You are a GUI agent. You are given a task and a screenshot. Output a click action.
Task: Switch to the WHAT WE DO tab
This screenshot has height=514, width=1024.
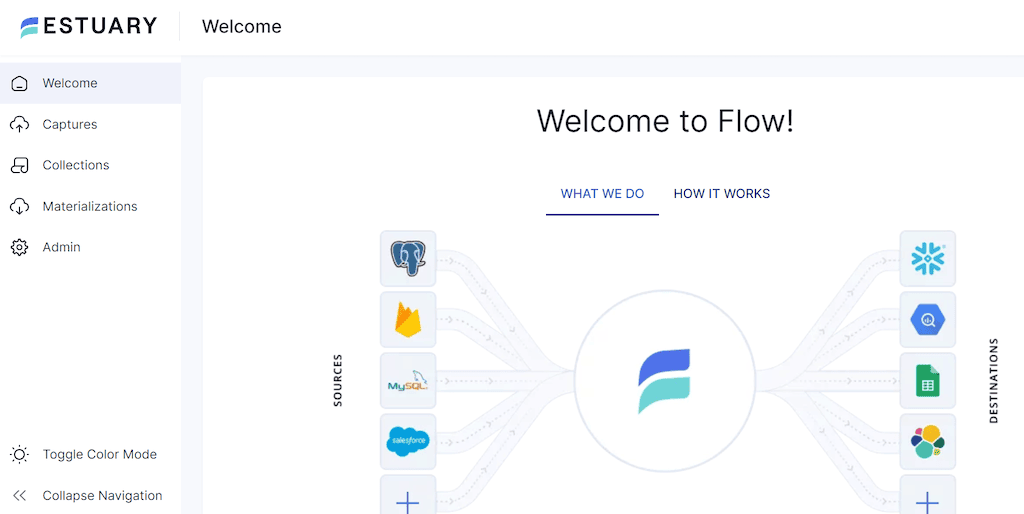click(x=602, y=194)
